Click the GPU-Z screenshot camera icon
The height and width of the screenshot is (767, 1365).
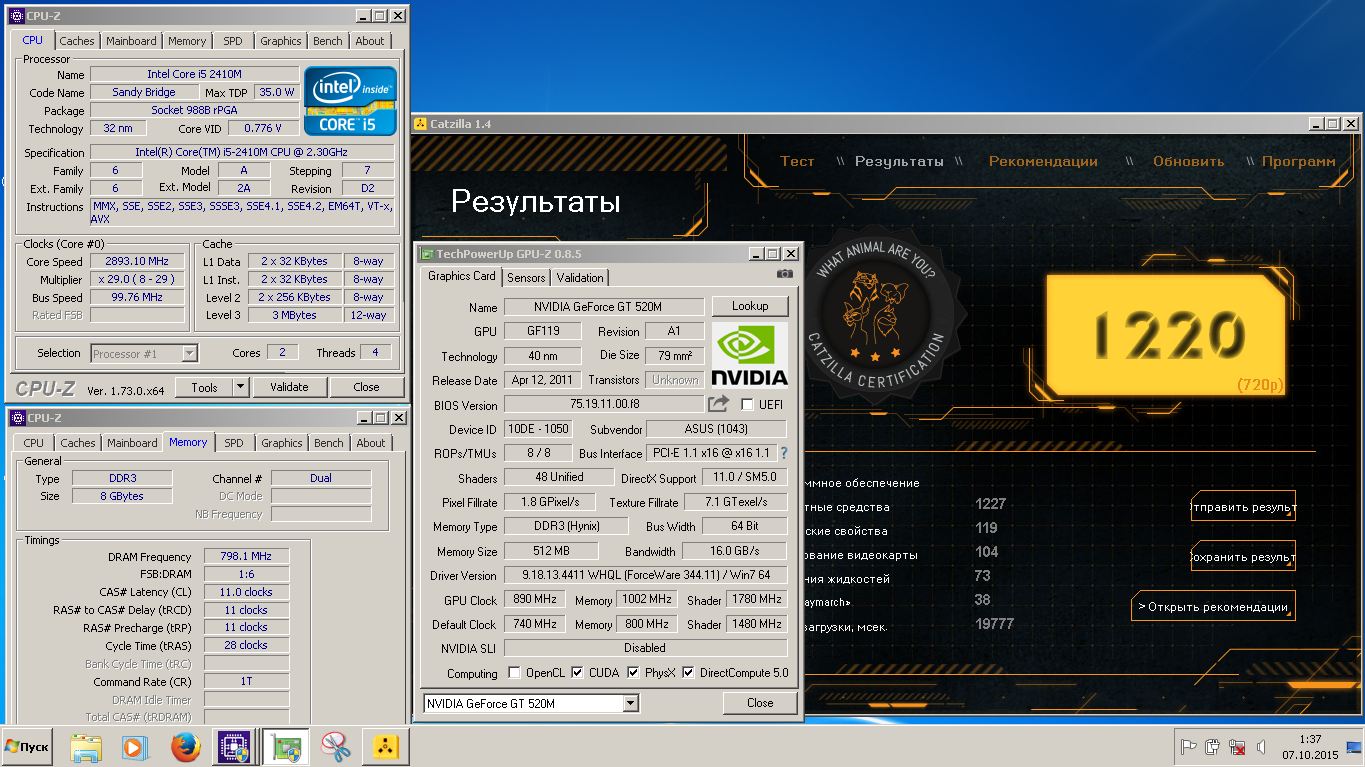[x=785, y=274]
